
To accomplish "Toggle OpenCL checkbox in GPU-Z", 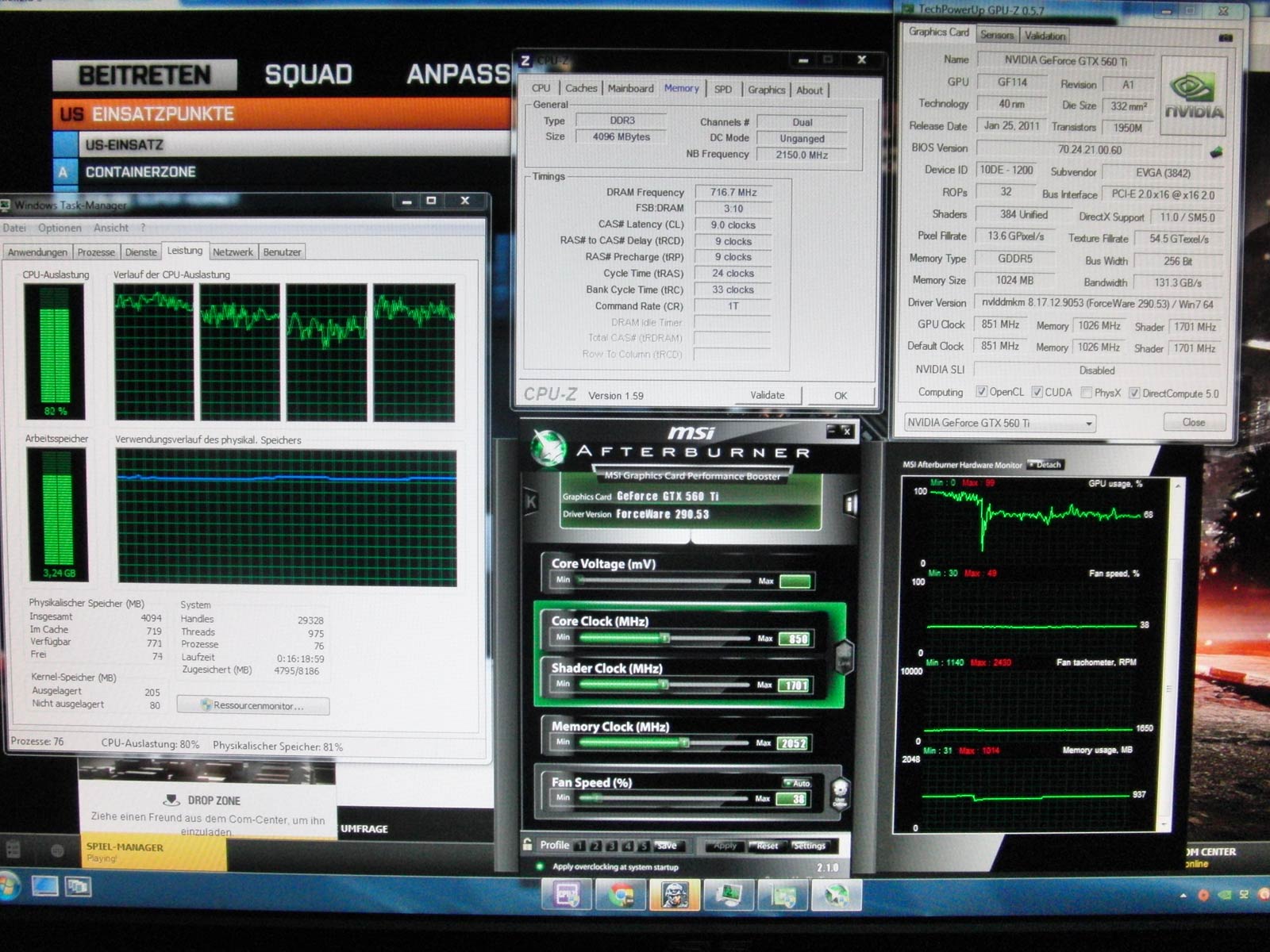I will [982, 392].
